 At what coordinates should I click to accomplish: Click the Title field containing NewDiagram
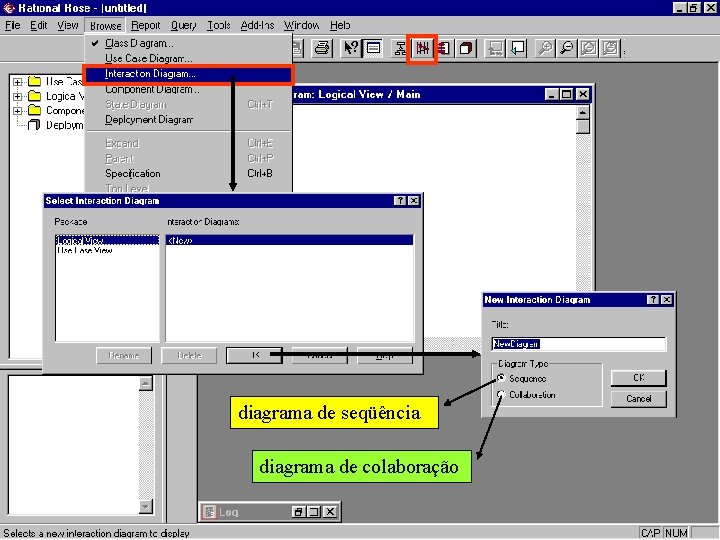[x=579, y=344]
